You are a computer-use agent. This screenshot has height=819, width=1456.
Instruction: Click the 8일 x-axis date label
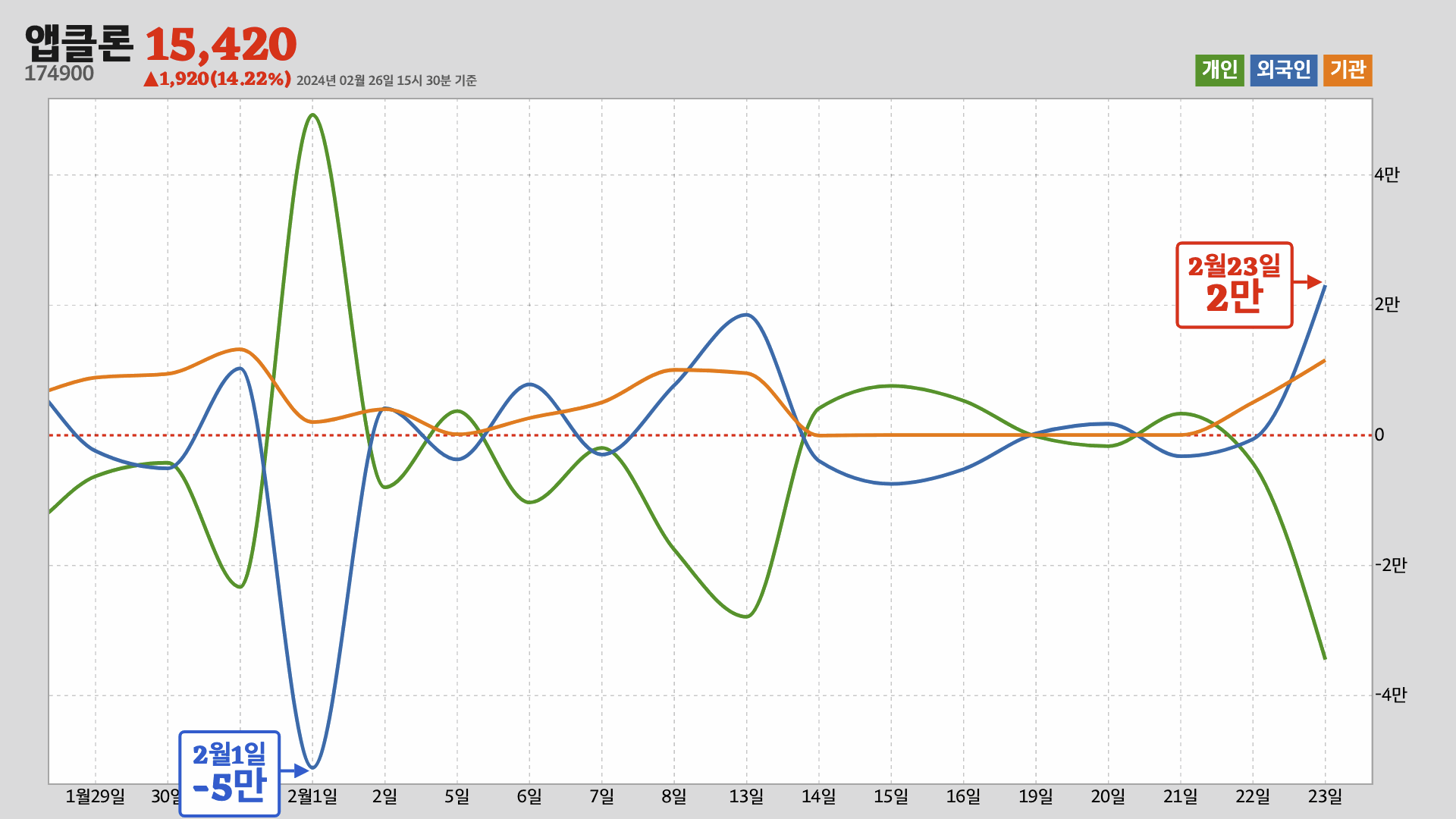674,797
